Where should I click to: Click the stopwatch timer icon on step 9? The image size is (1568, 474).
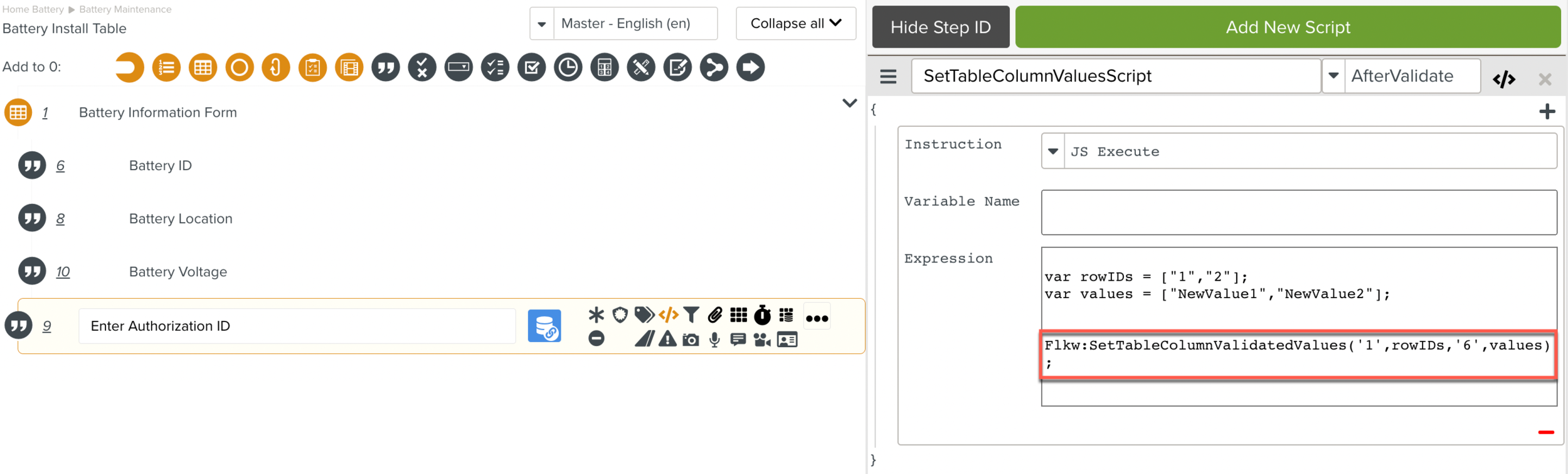coord(762,315)
